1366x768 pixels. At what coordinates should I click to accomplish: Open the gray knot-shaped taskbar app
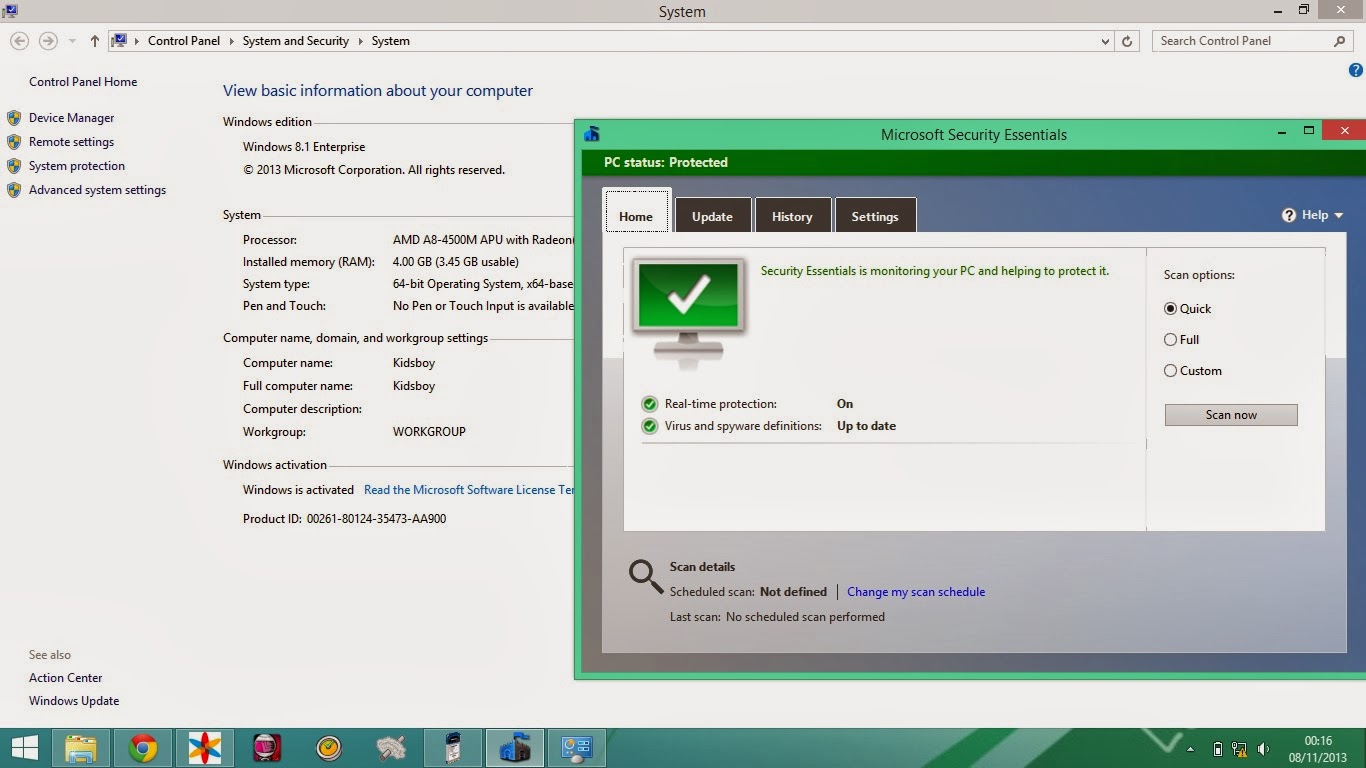391,748
